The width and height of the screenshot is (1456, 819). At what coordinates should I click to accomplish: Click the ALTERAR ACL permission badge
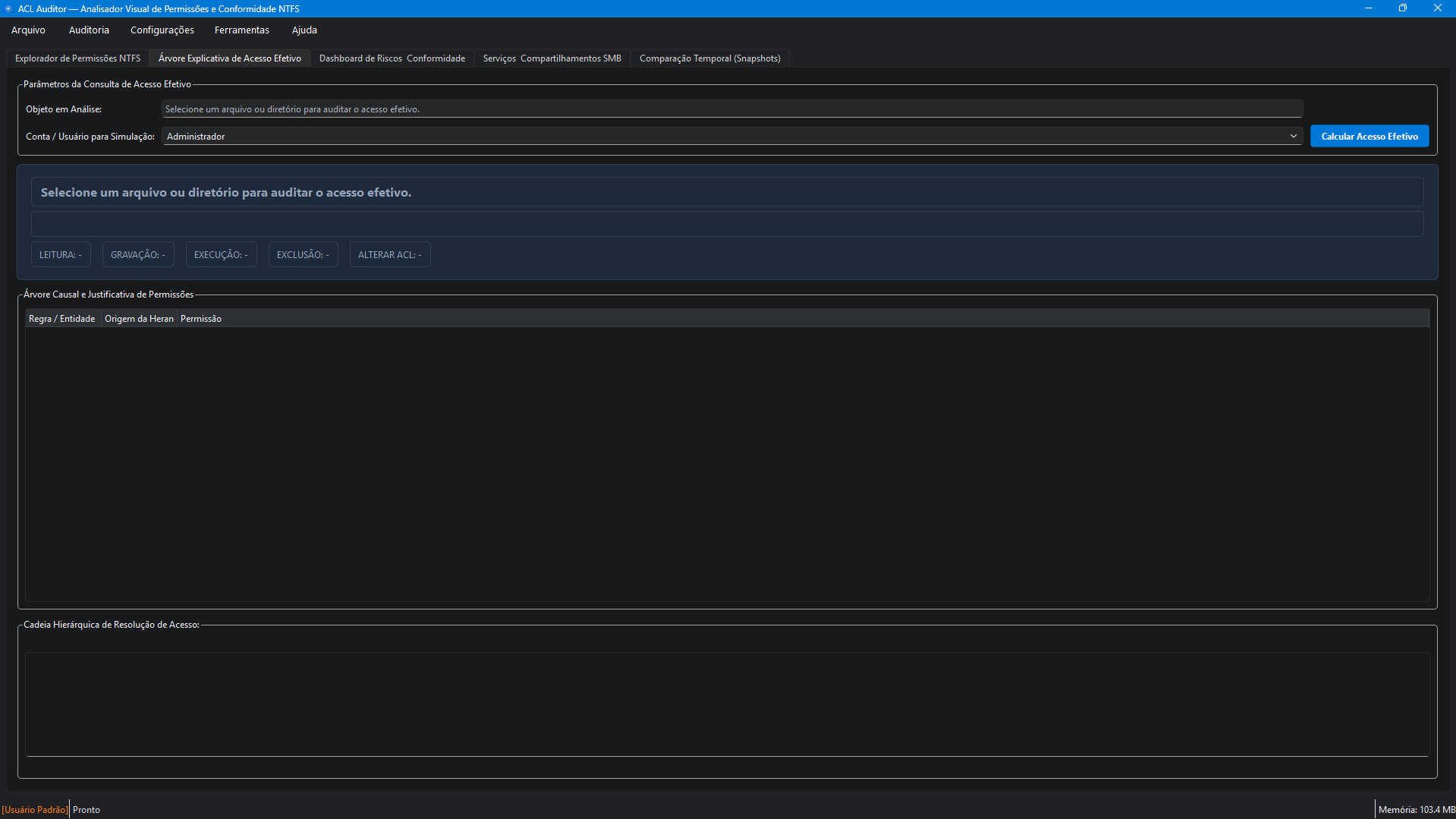point(390,255)
